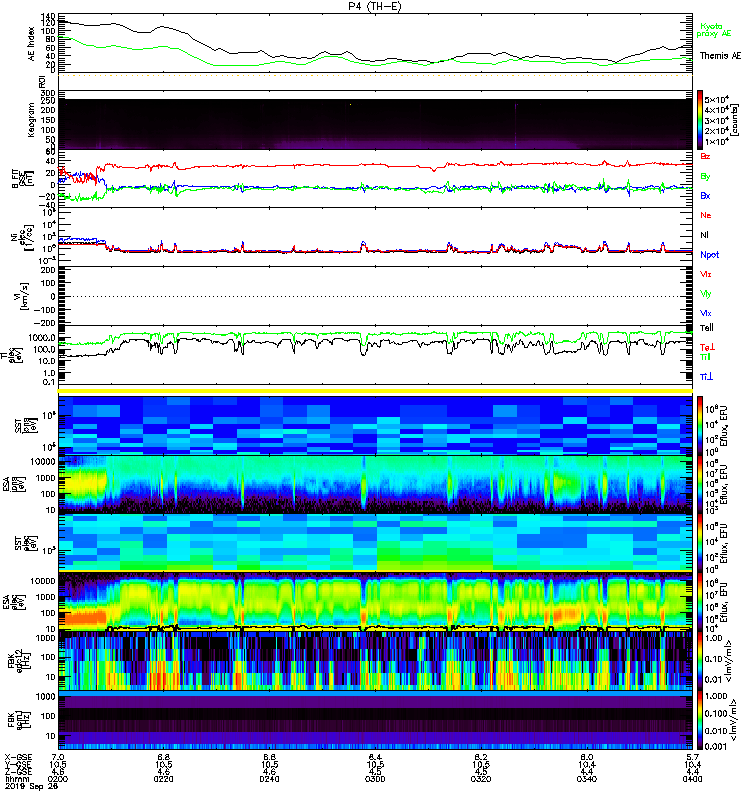
Task: Select the green "By" legend label
Action: tap(705, 177)
